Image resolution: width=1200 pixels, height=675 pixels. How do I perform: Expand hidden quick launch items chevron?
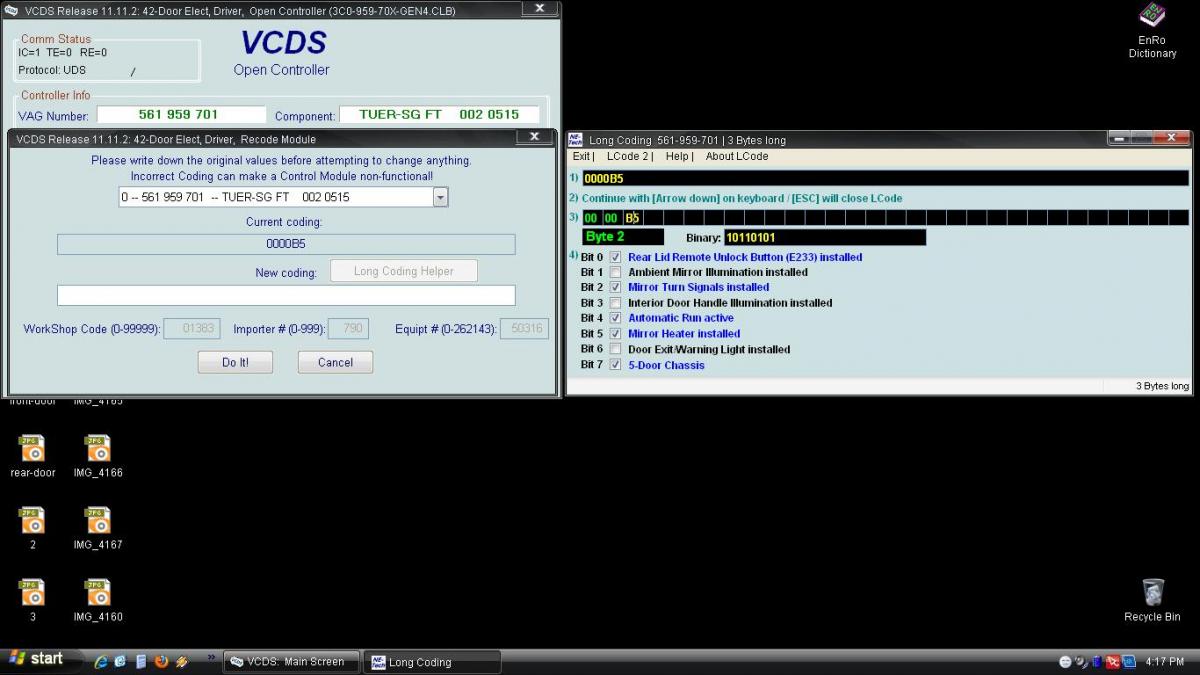coord(211,657)
